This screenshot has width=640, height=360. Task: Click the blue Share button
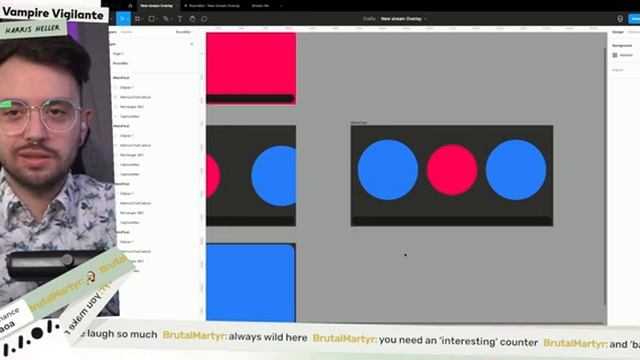click(634, 19)
